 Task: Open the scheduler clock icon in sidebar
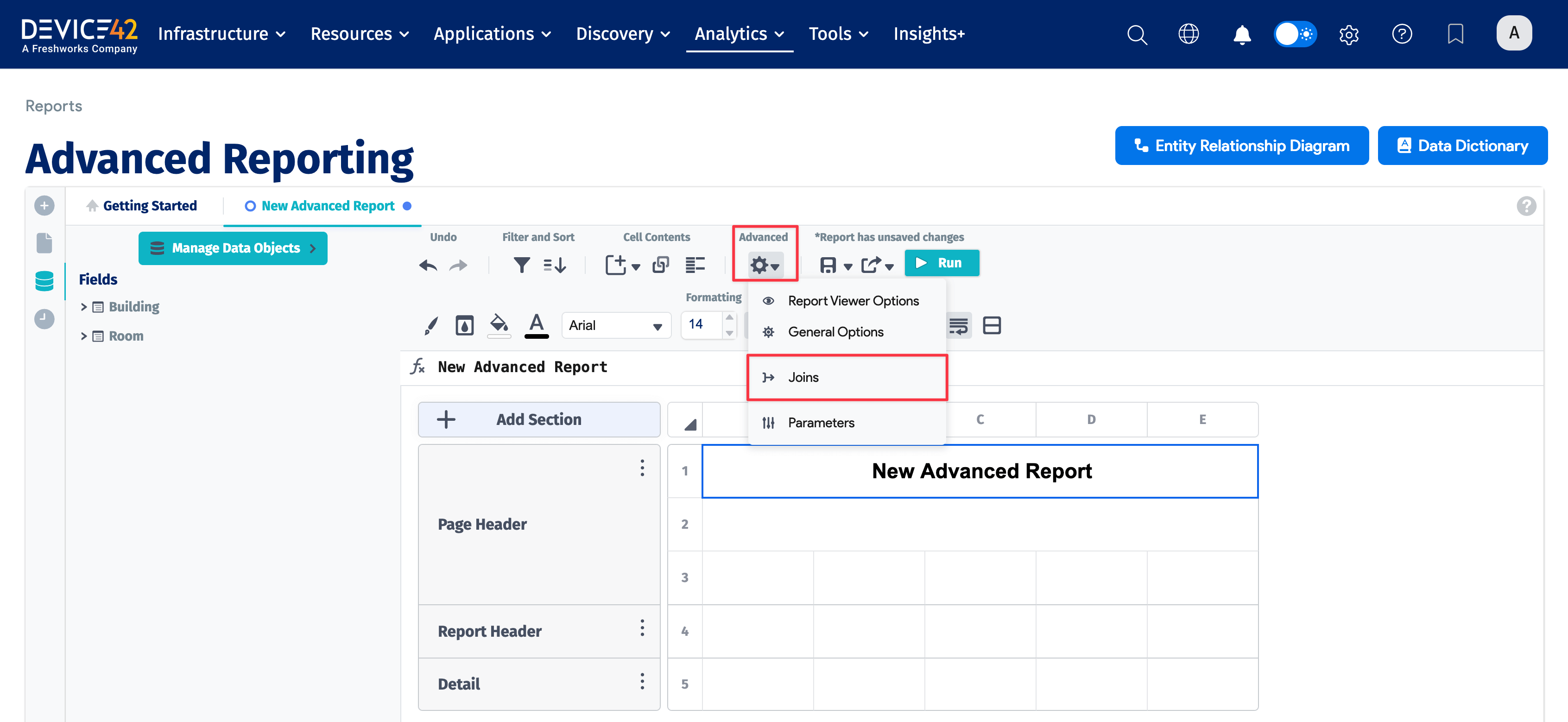pyautogui.click(x=44, y=319)
